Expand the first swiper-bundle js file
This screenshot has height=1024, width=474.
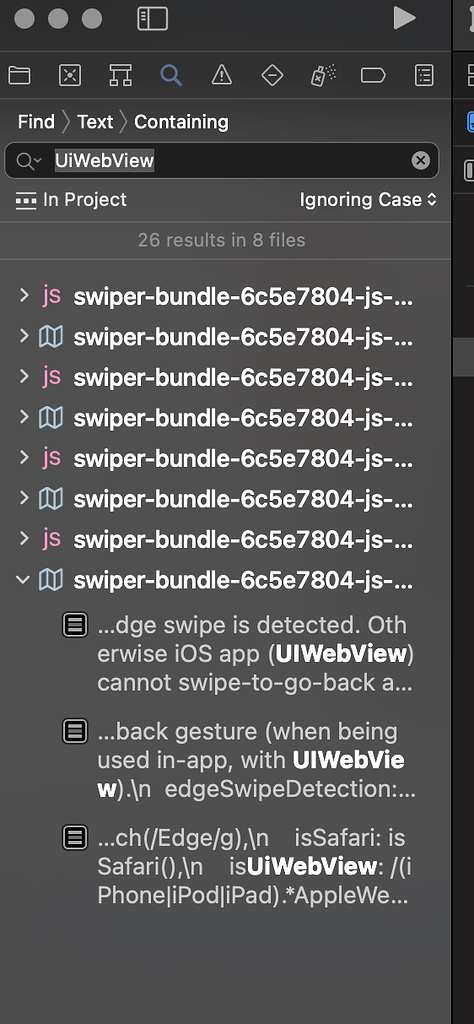(24, 296)
